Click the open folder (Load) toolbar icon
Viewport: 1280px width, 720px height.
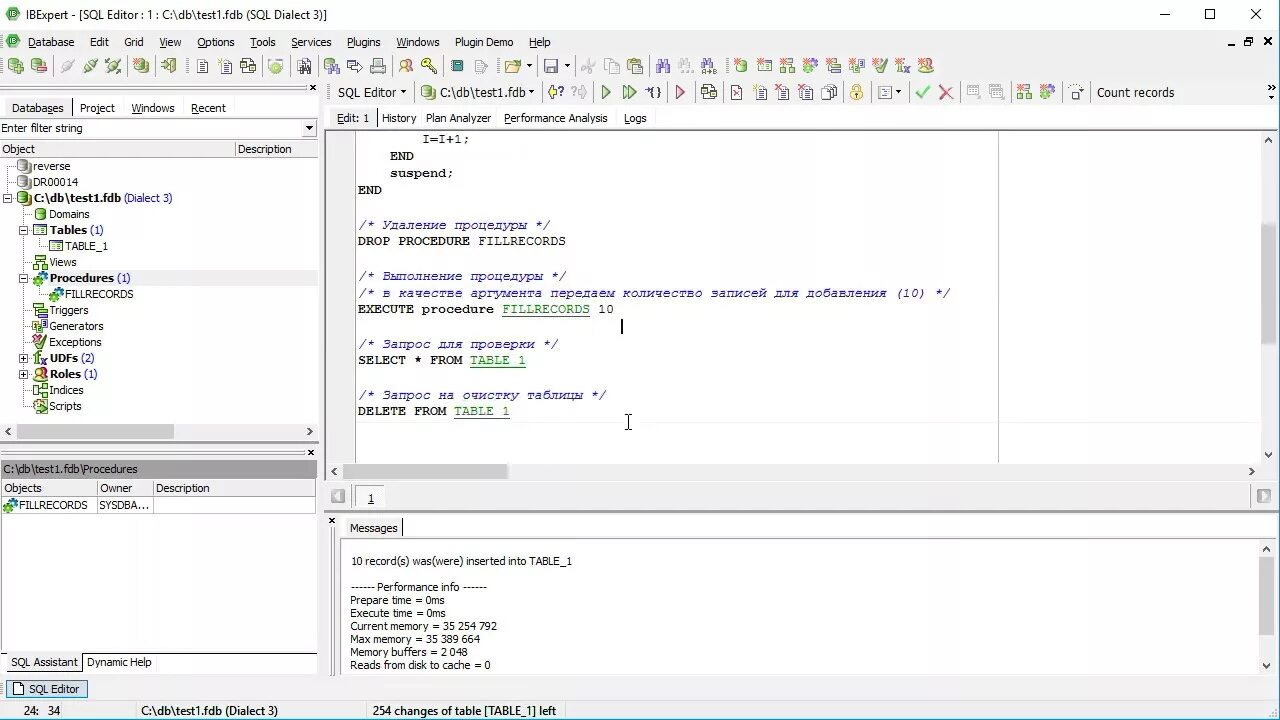coord(512,66)
